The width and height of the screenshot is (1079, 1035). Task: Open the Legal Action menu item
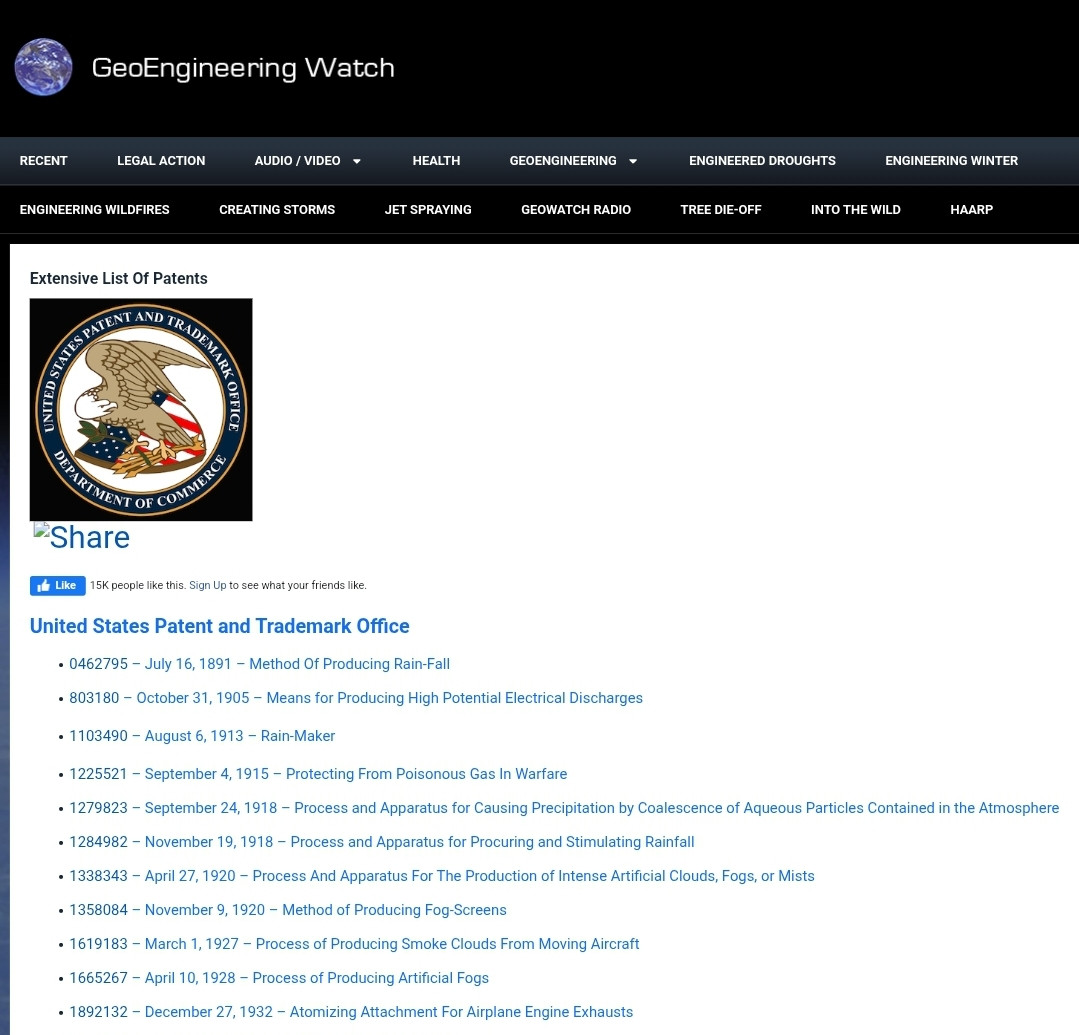(x=161, y=161)
